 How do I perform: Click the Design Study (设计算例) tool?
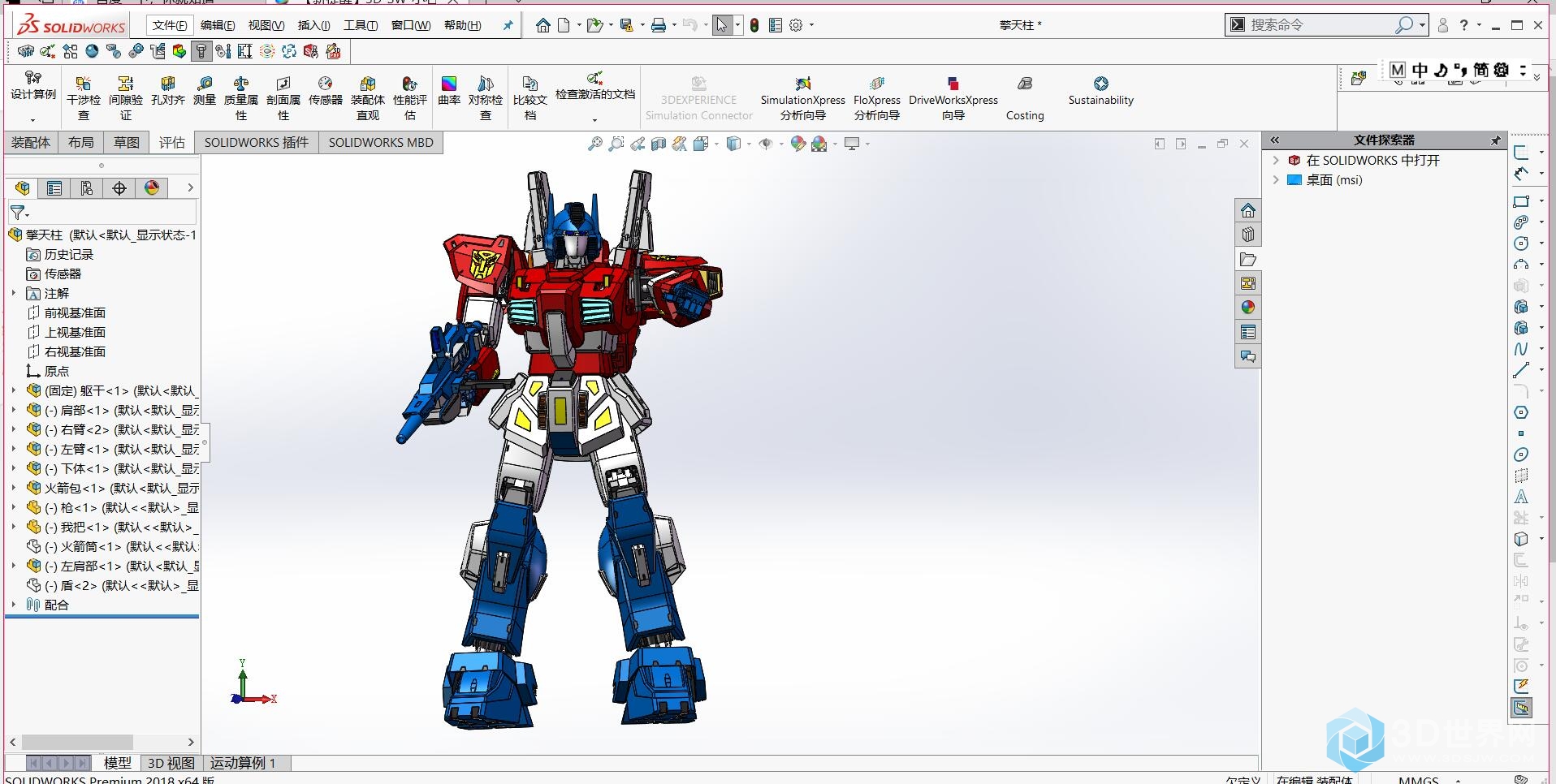[33, 86]
